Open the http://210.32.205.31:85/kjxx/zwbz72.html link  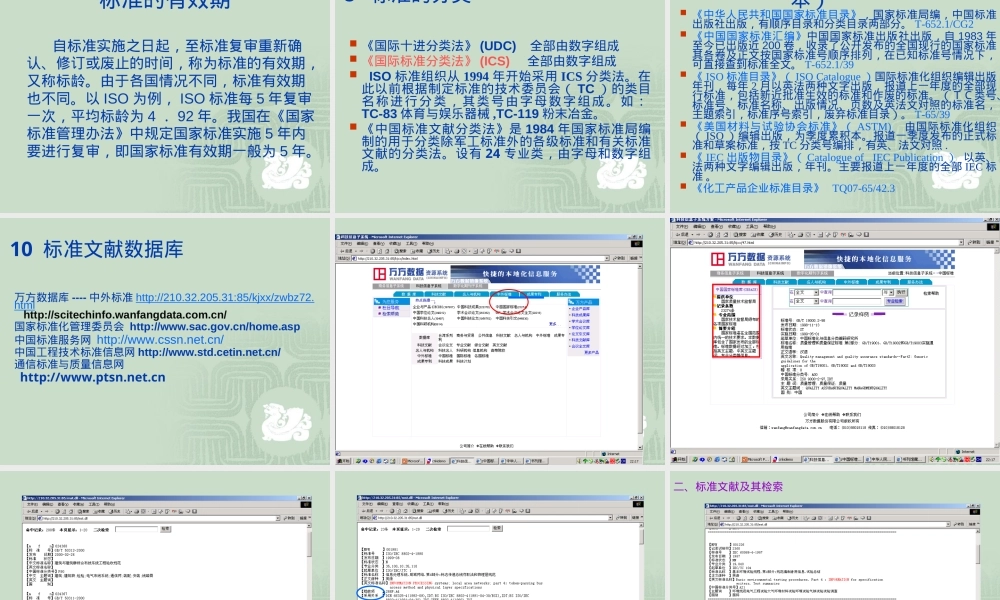click(225, 297)
